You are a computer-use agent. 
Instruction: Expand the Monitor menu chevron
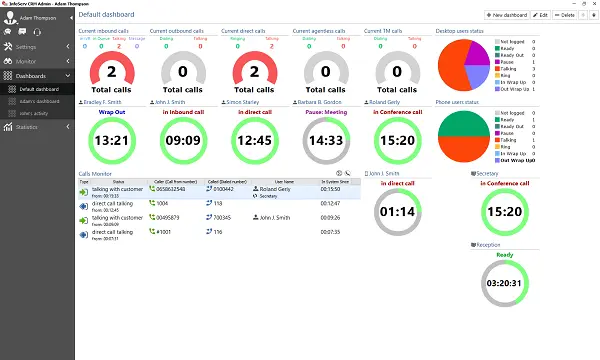68,61
